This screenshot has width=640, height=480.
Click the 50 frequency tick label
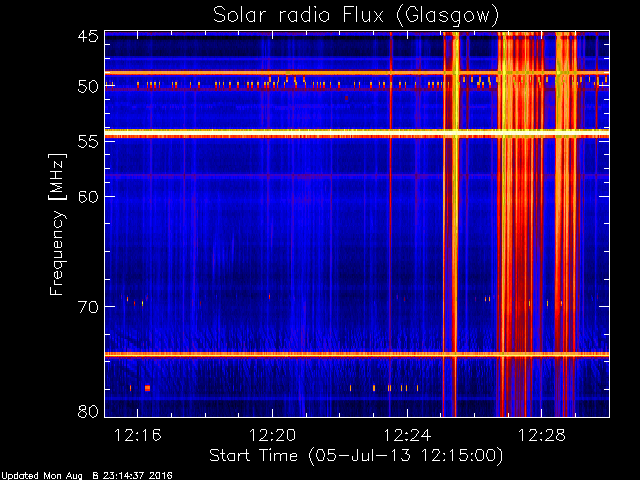pyautogui.click(x=88, y=87)
